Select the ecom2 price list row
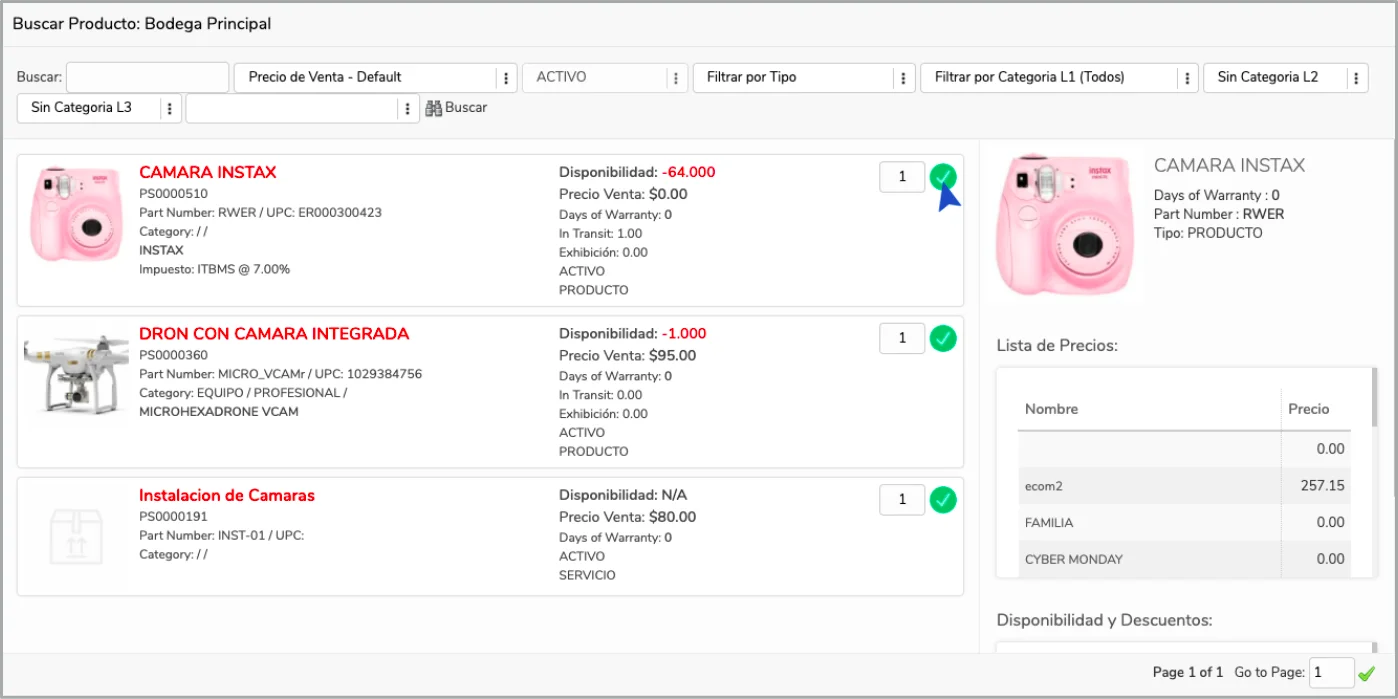This screenshot has width=1398, height=699. pyautogui.click(x=1184, y=485)
